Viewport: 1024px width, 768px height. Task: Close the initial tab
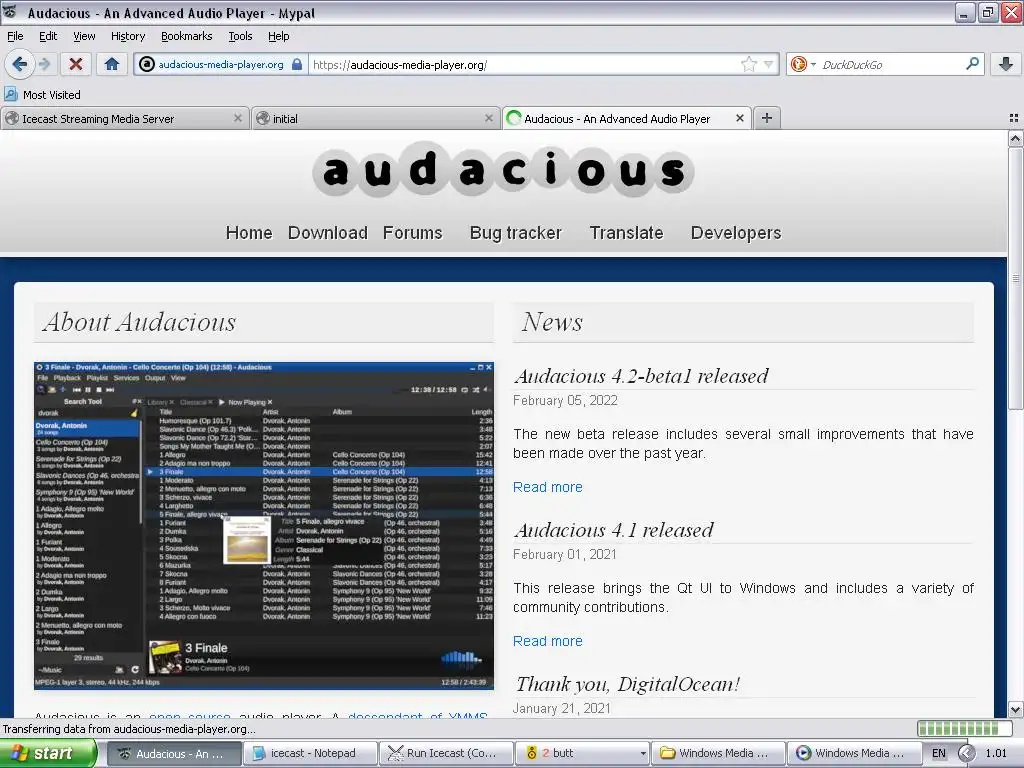coord(488,118)
